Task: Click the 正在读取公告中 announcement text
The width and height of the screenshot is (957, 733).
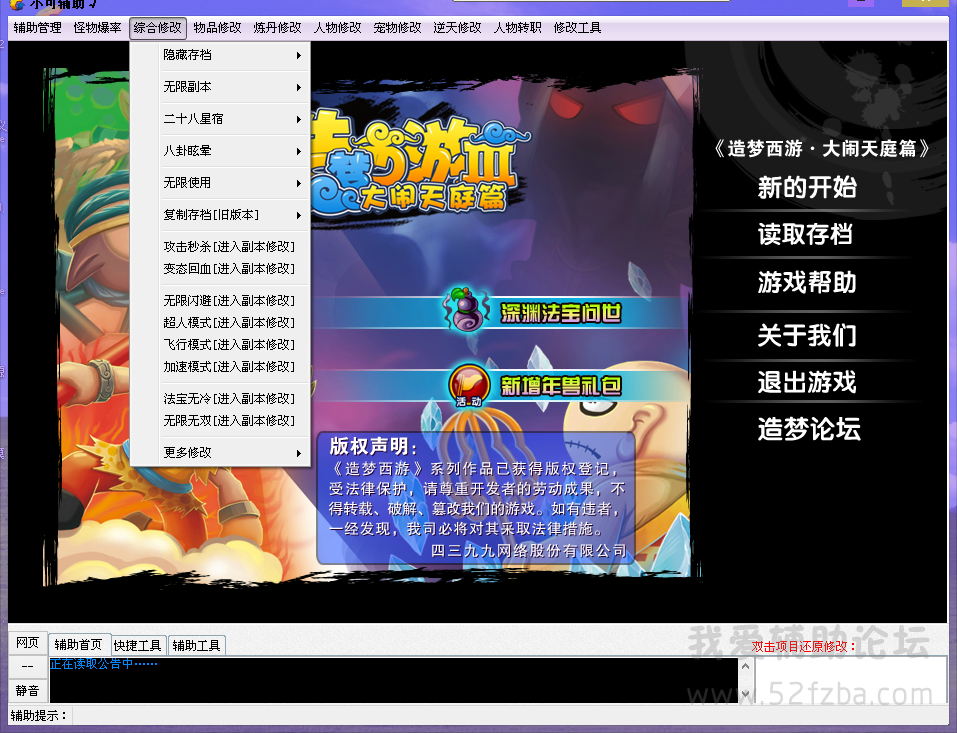Action: pyautogui.click(x=104, y=664)
